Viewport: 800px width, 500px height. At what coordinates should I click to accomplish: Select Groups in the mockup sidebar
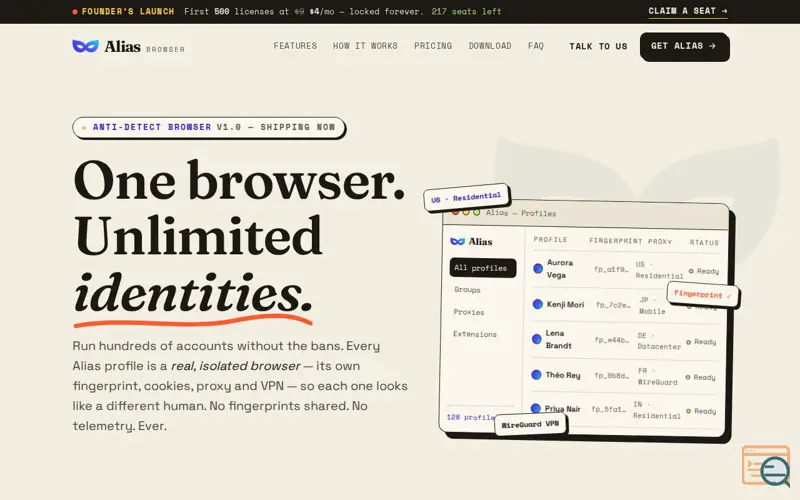467,290
